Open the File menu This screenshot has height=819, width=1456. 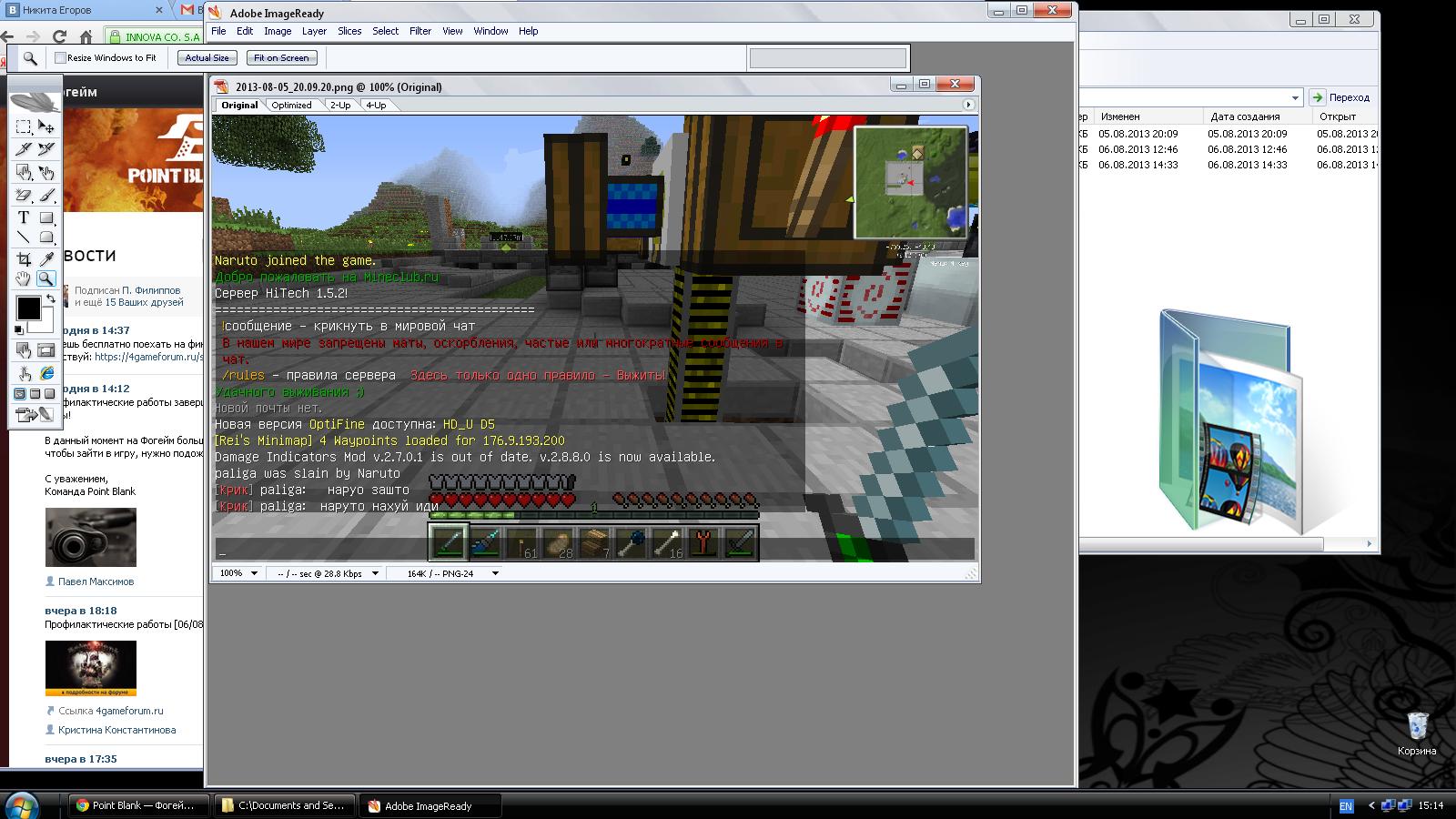(218, 31)
